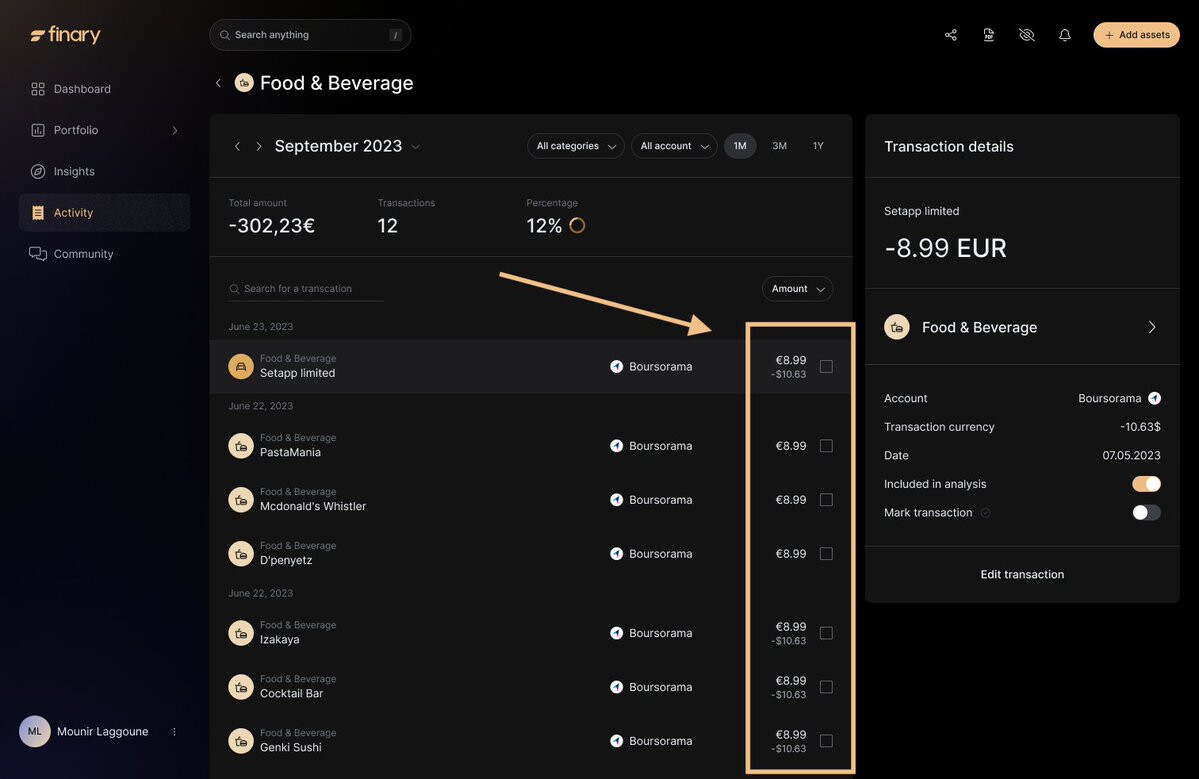Viewport: 1199px width, 779px height.
Task: Open the PDF export icon
Action: [x=988, y=35]
